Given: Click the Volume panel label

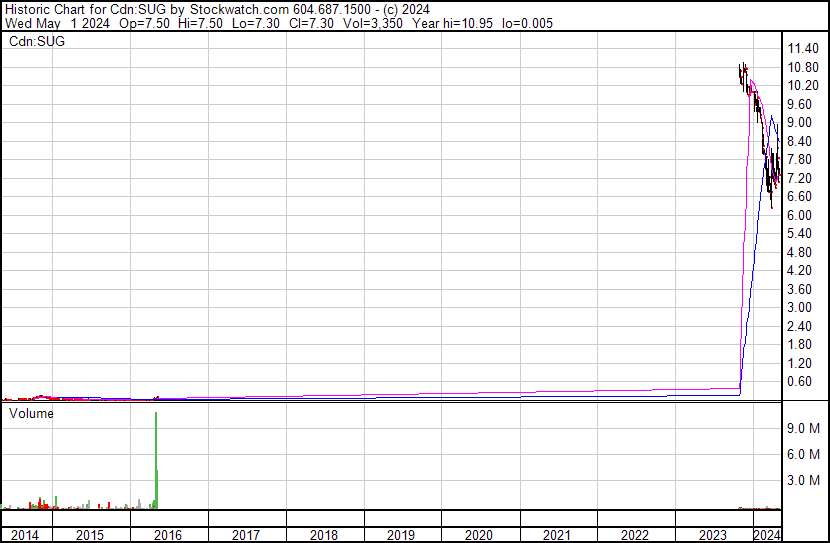Looking at the screenshot, I should click(x=31, y=414).
